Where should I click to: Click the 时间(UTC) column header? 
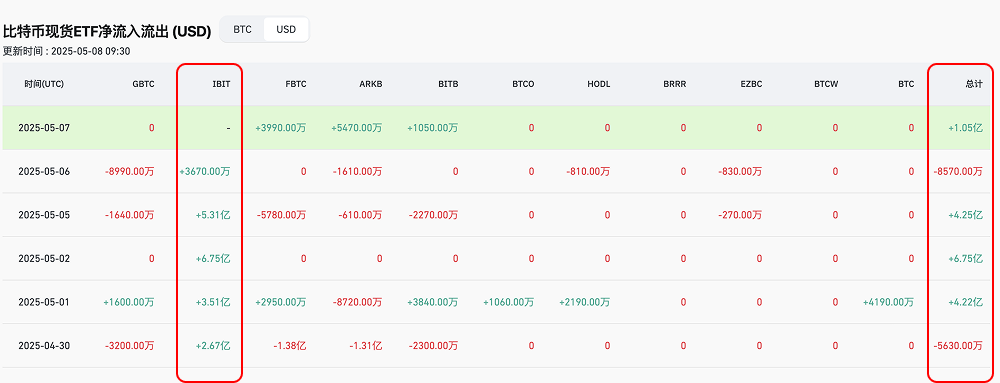point(44,84)
